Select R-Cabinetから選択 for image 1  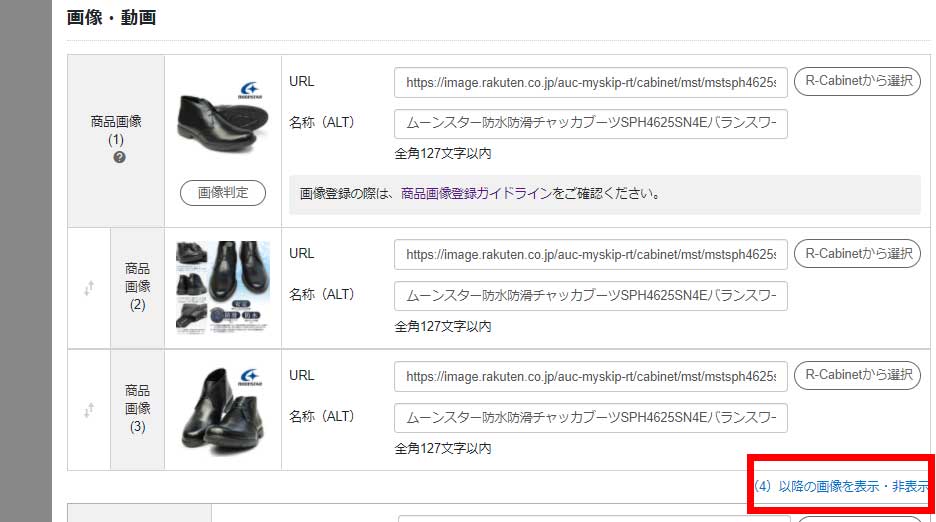(857, 81)
